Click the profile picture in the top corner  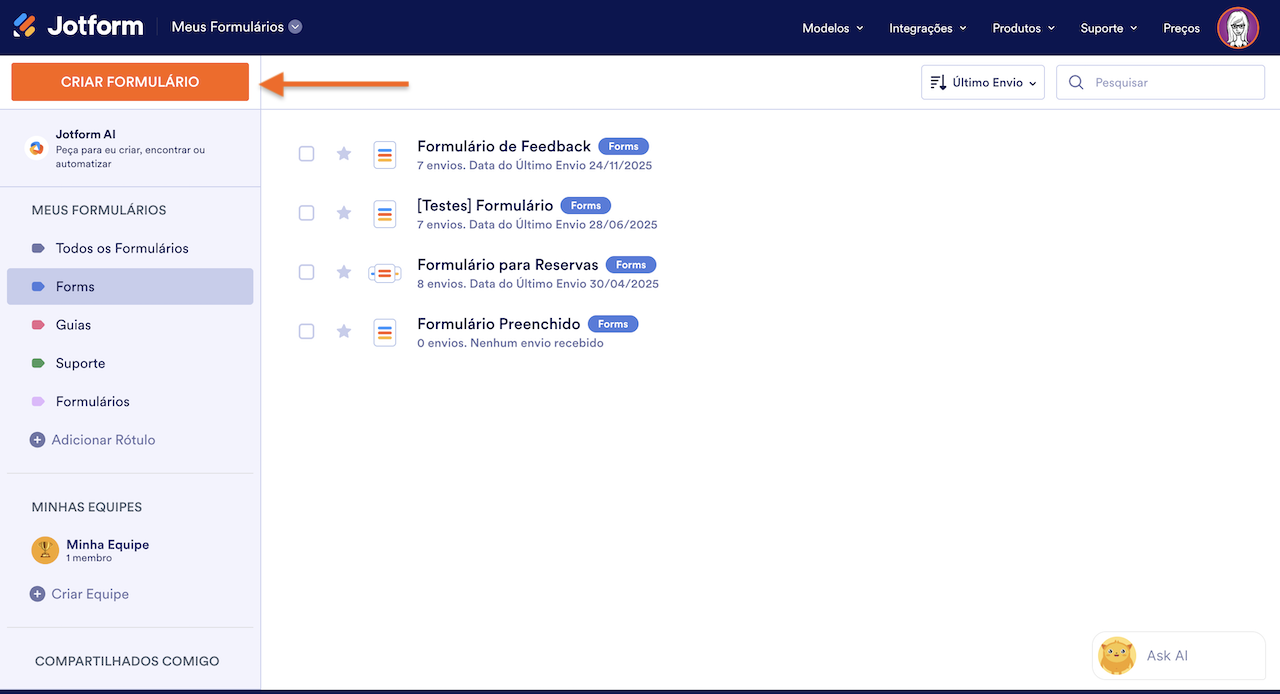(1238, 27)
